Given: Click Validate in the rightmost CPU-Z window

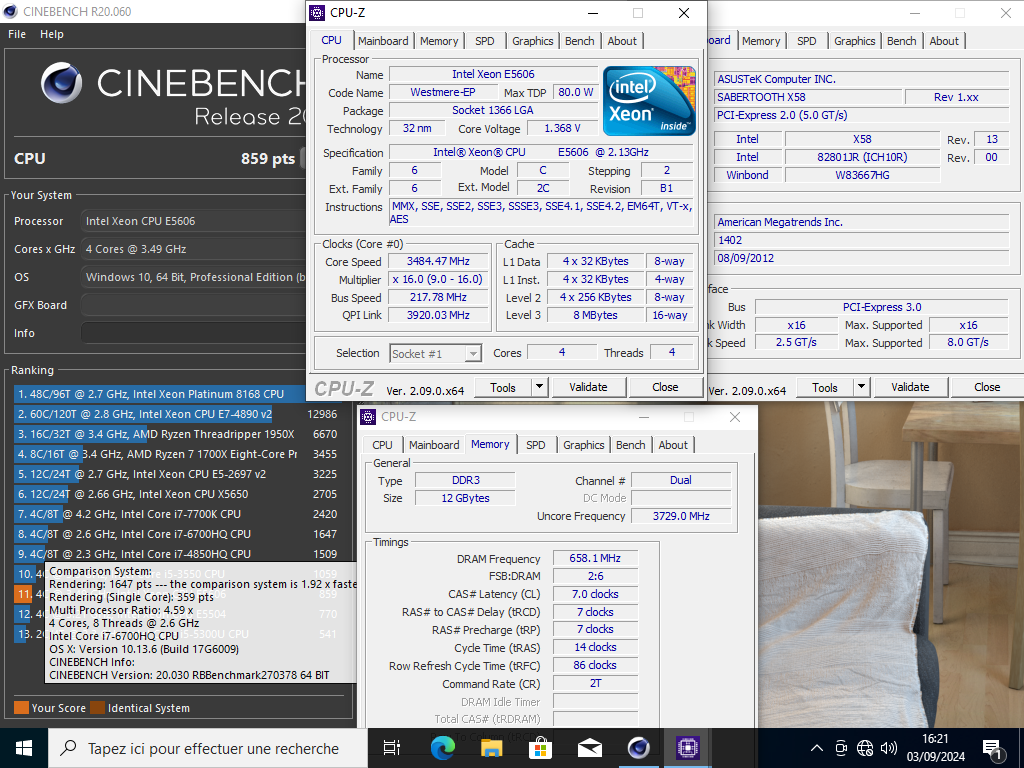Looking at the screenshot, I should click(910, 387).
